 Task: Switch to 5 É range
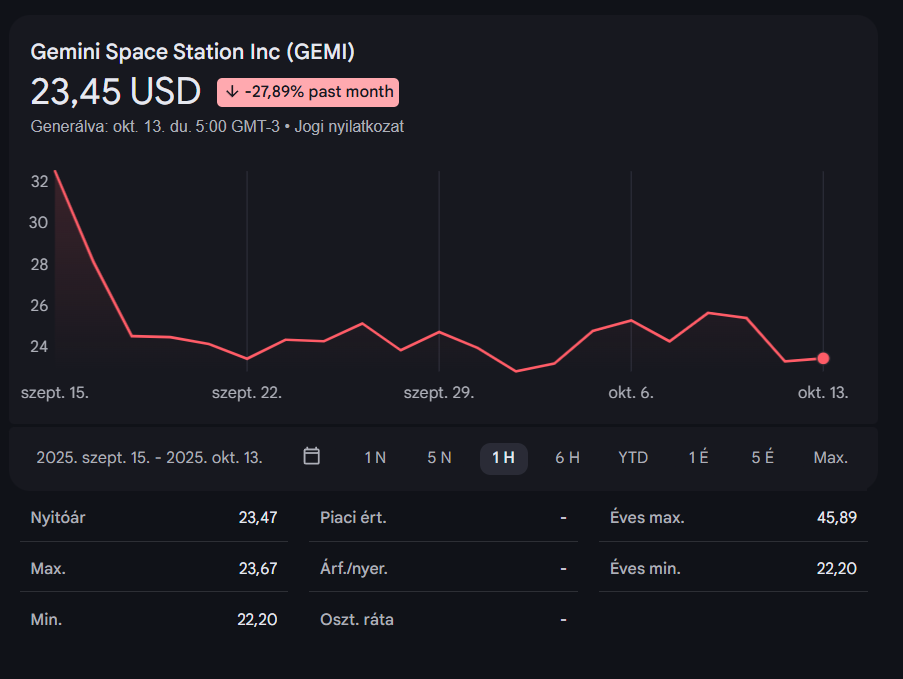coord(763,458)
